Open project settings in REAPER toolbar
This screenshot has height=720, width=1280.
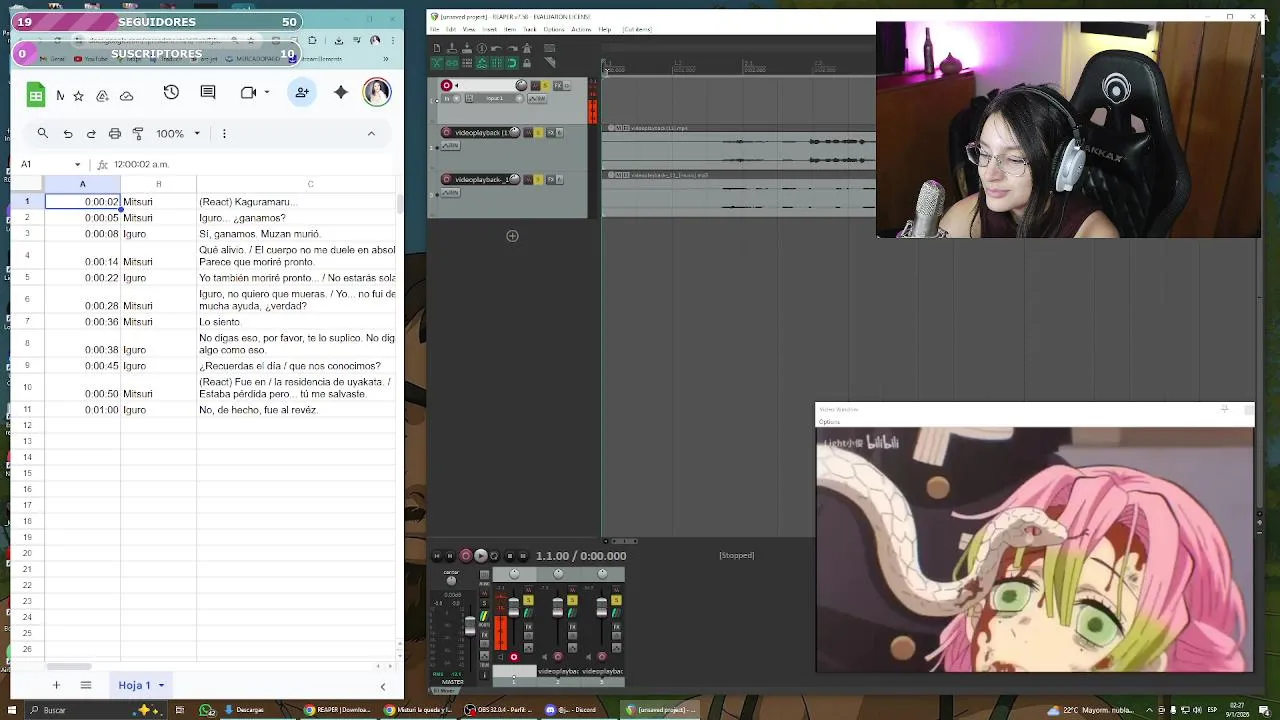482,48
